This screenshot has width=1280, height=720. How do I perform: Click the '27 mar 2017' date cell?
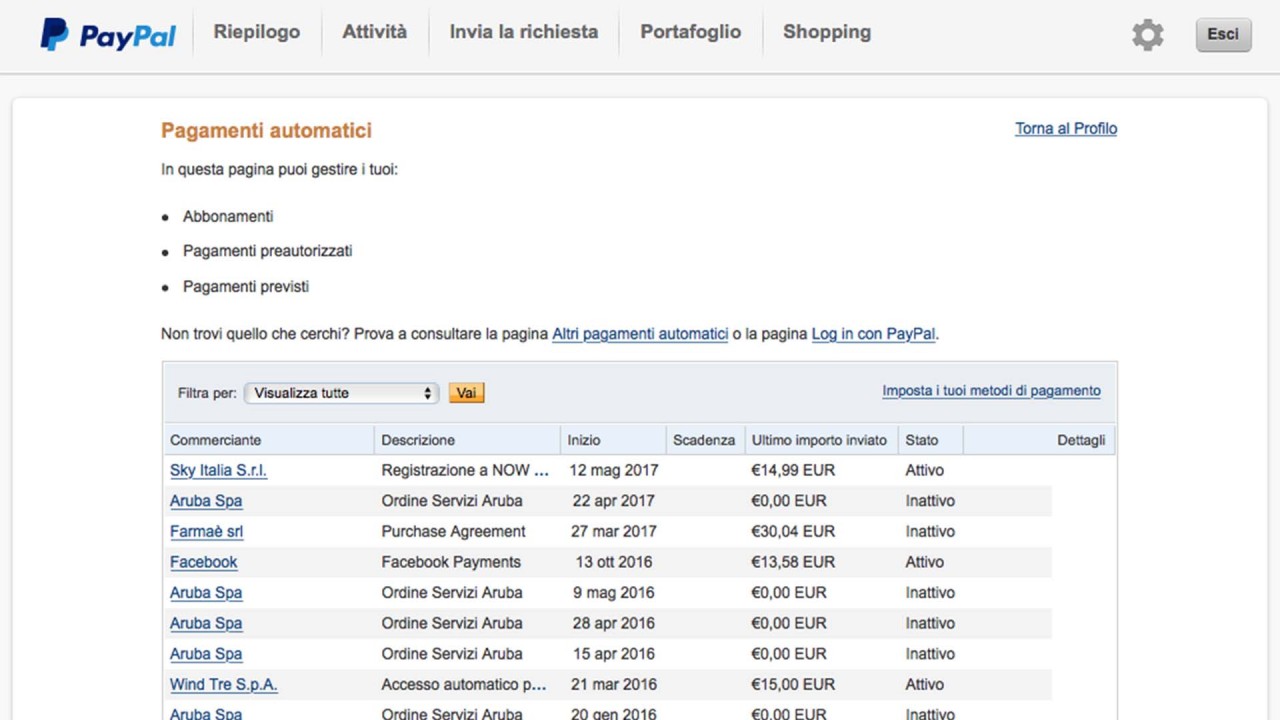614,532
